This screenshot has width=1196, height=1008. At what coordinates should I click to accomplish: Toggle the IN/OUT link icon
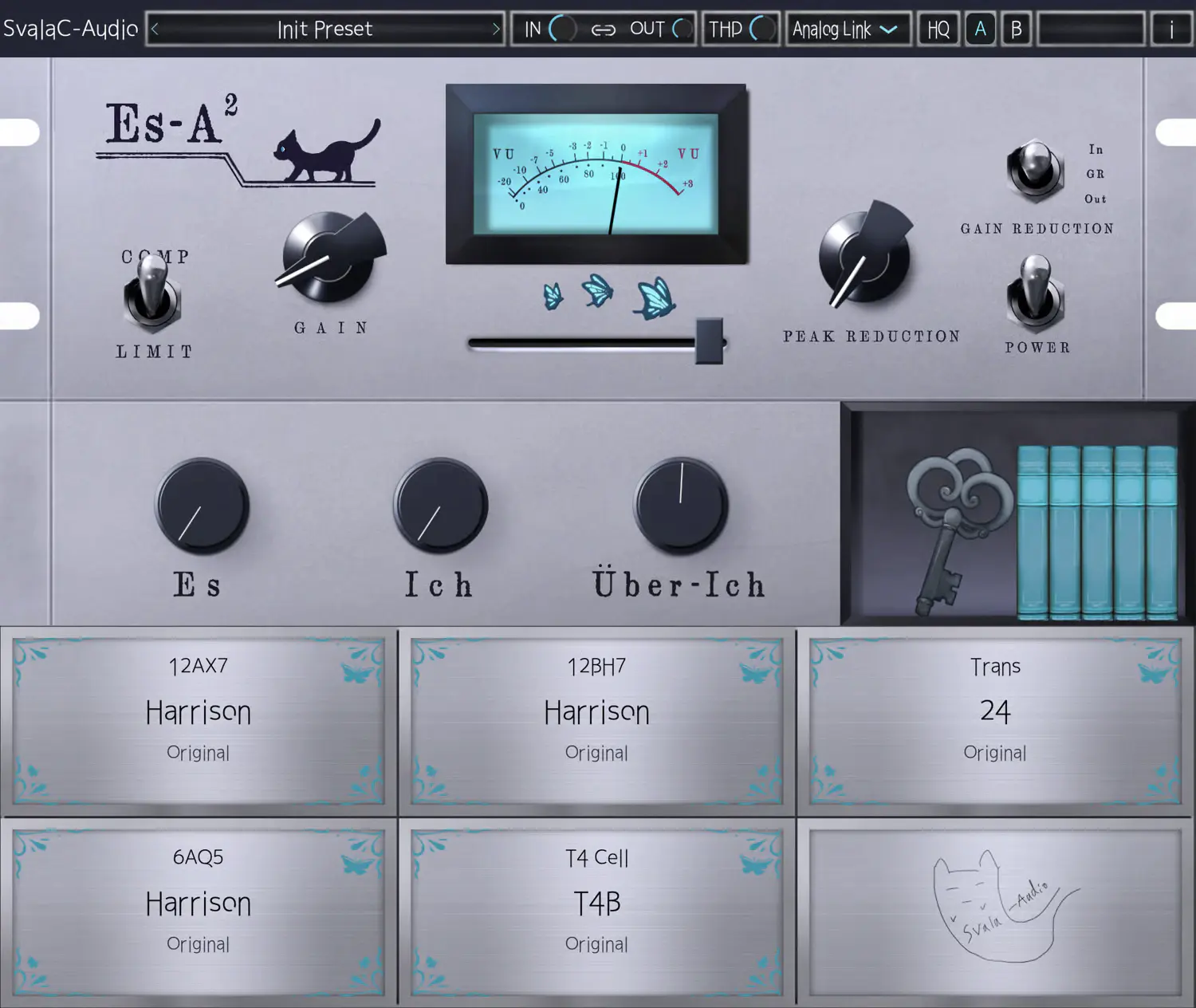(604, 30)
